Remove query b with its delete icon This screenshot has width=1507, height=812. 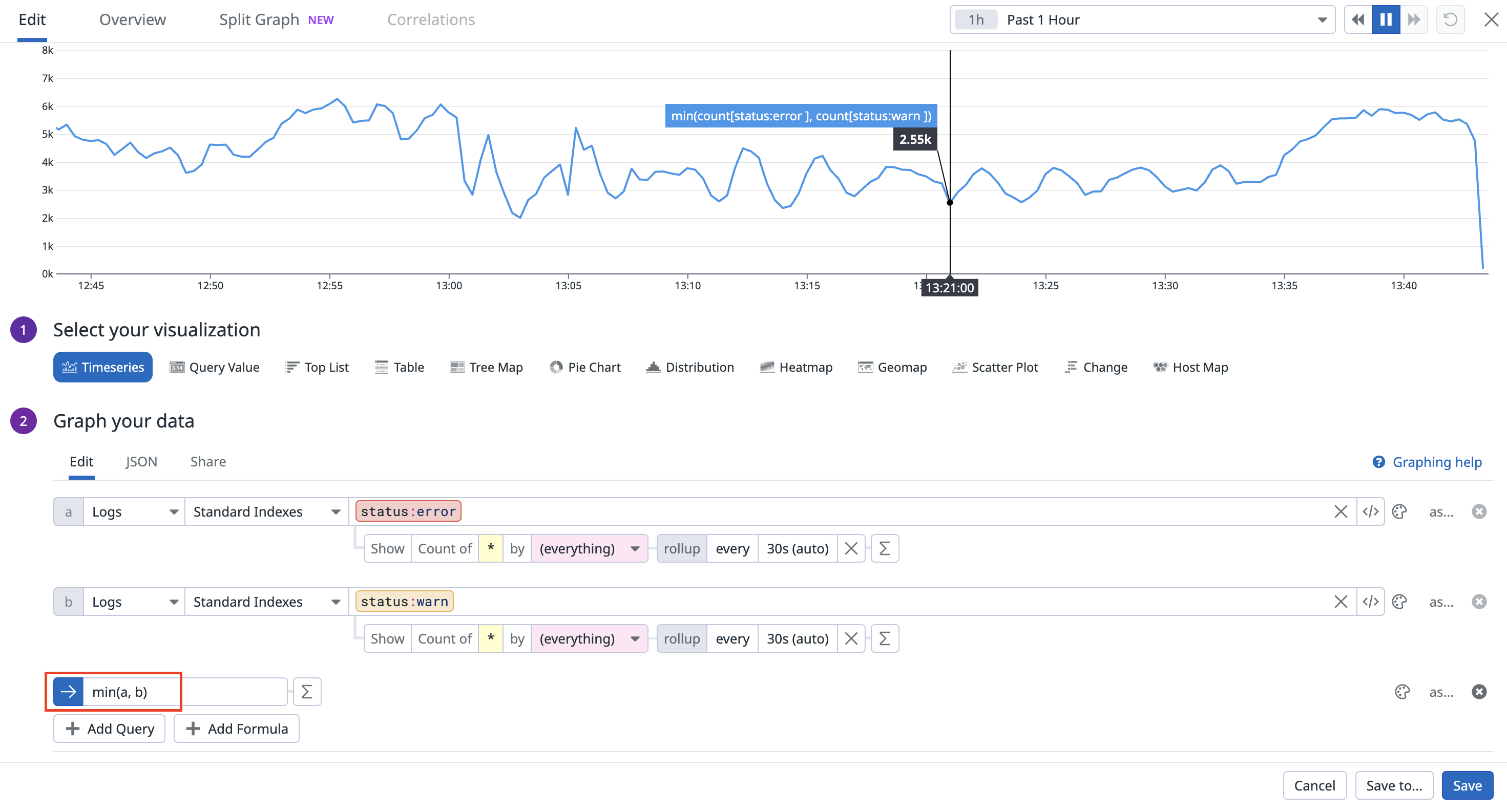[1479, 602]
